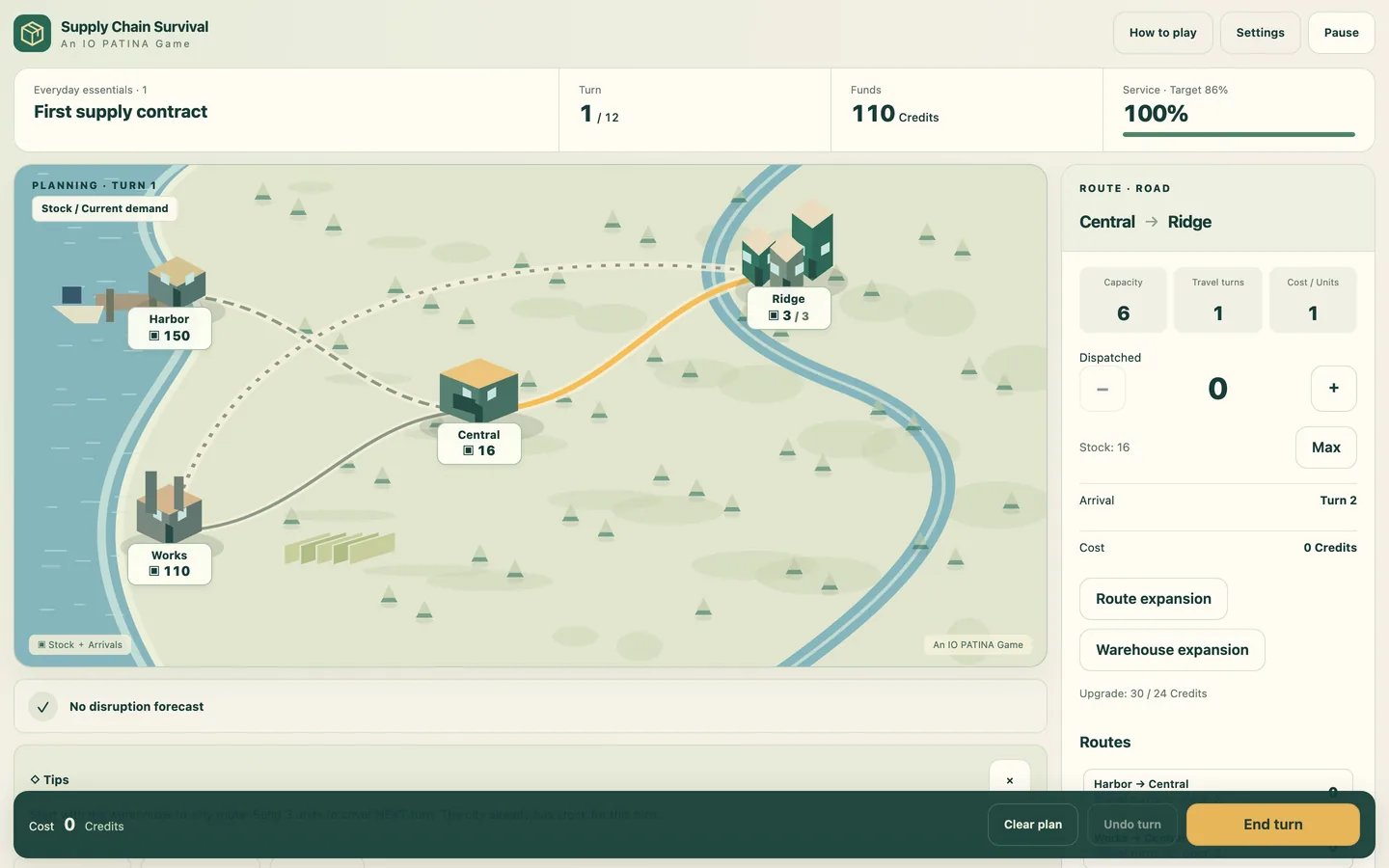This screenshot has height=868, width=1389.
Task: Click the Arrival Turn 2 value
Action: pos(1338,501)
